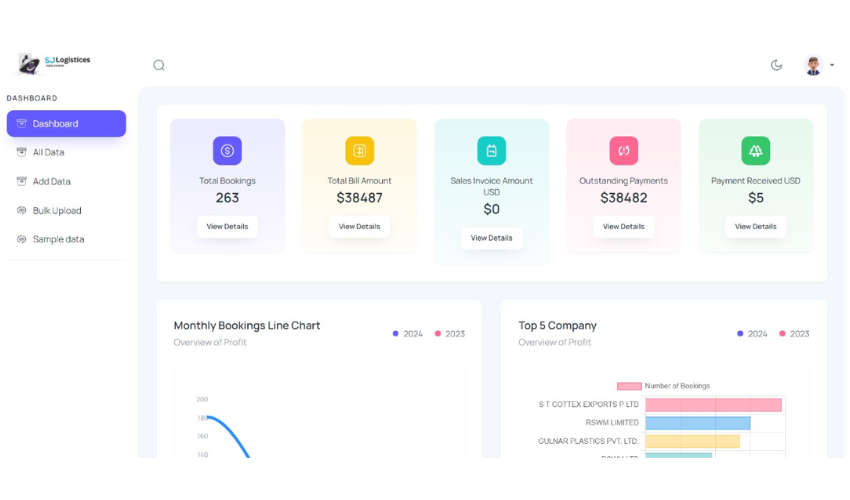Click the Sample data sidebar icon
The width and height of the screenshot is (850, 500).
(x=22, y=240)
